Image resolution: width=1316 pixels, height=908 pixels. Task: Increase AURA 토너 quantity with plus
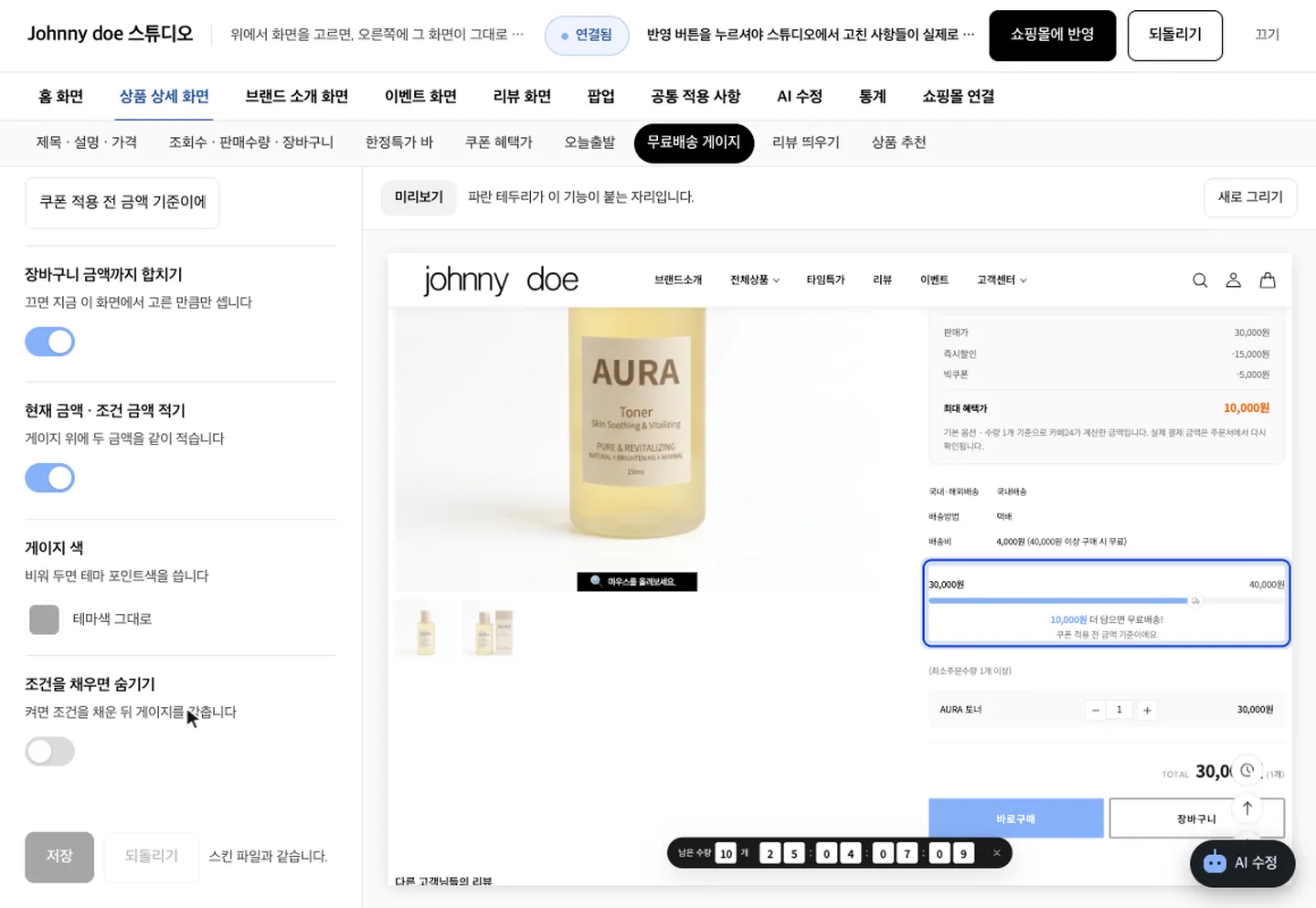1147,710
